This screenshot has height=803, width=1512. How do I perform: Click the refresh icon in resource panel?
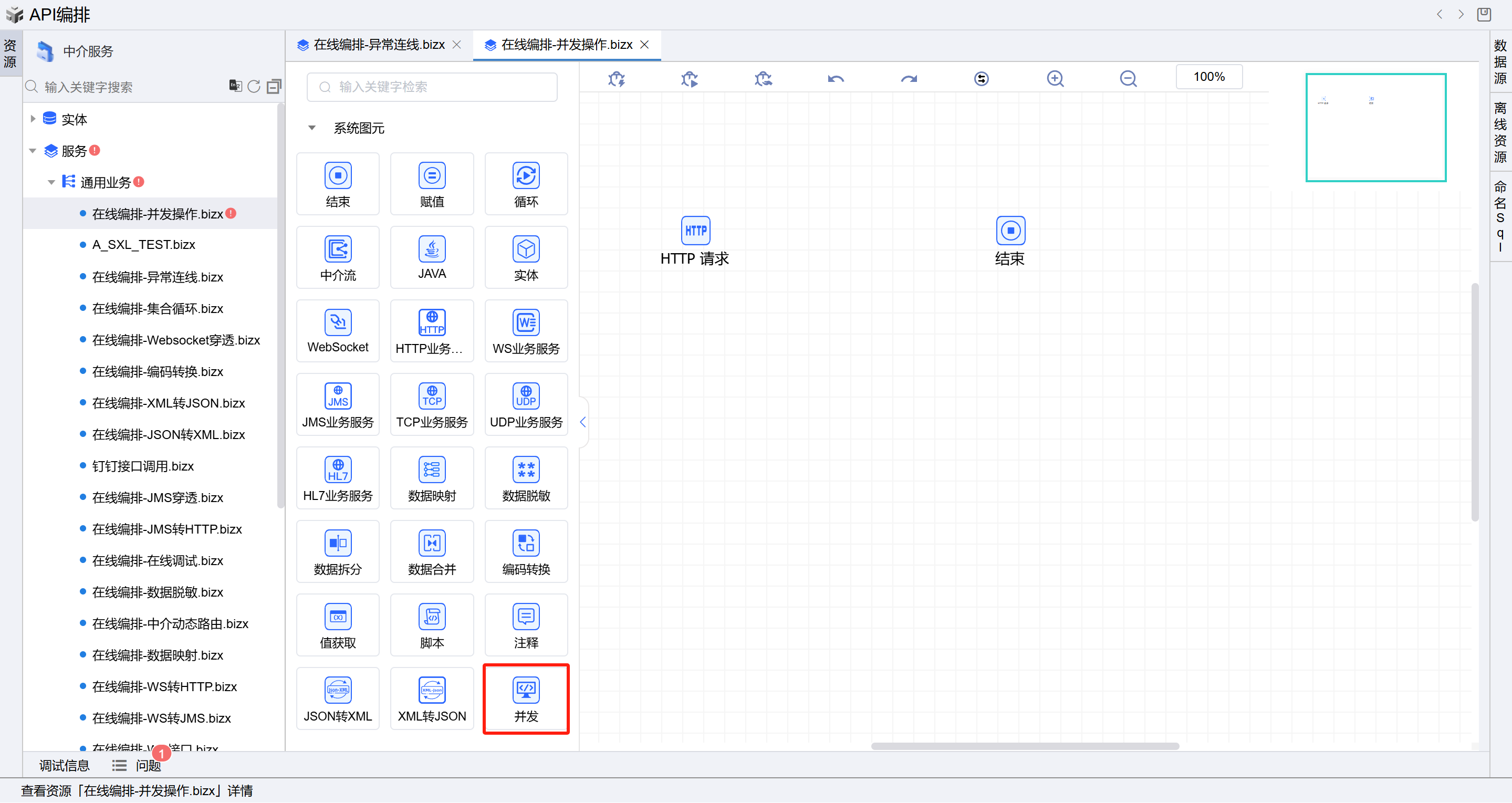pos(254,86)
